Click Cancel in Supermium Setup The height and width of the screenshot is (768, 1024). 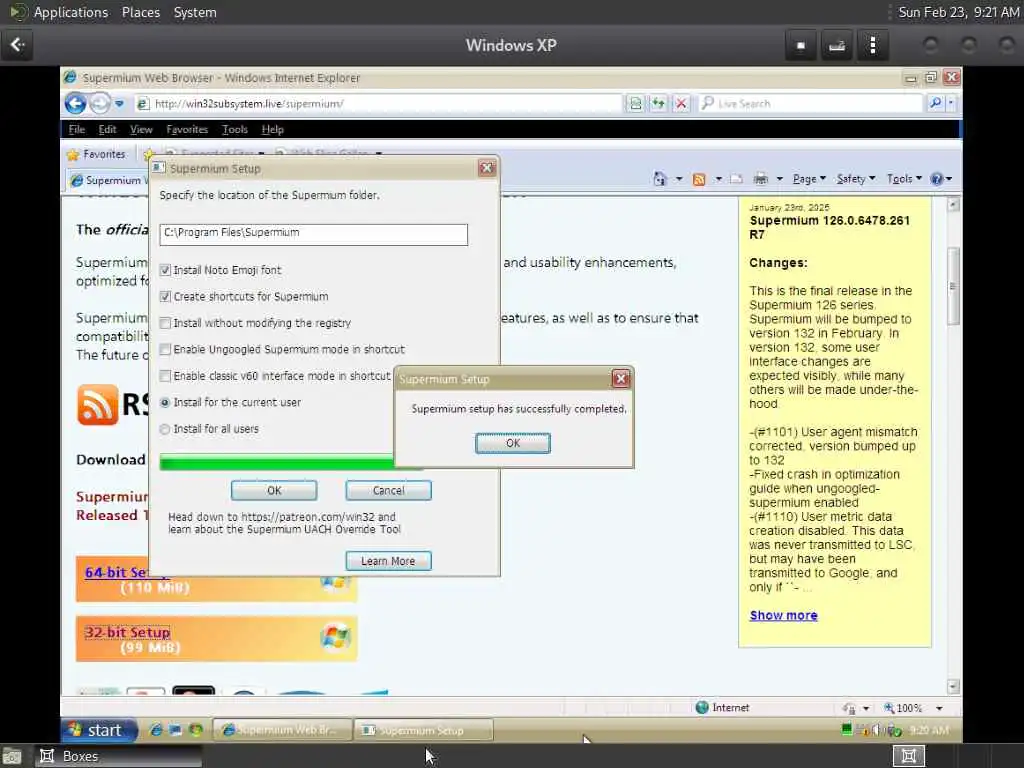coord(389,490)
